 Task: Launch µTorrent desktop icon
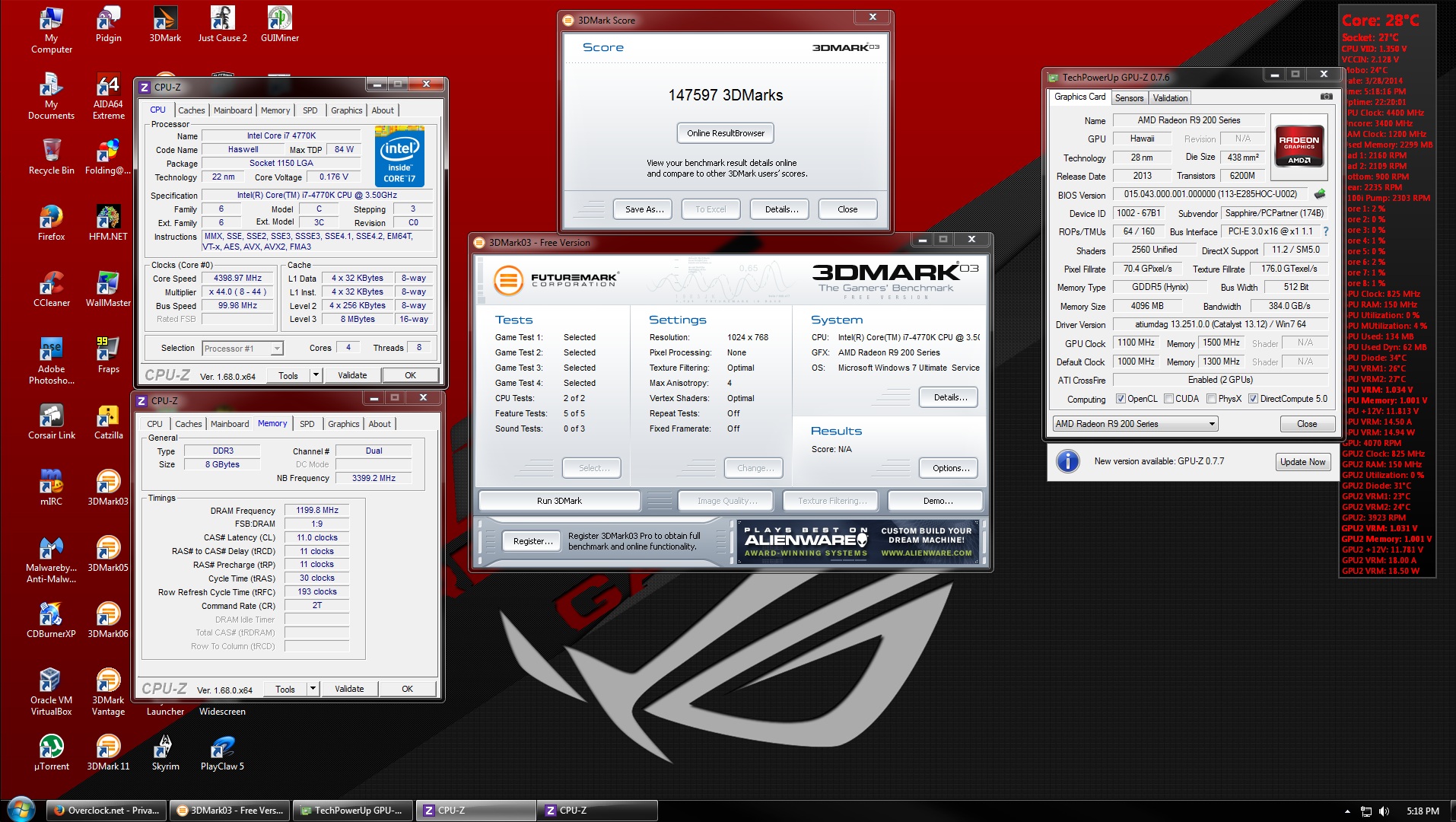coord(51,753)
